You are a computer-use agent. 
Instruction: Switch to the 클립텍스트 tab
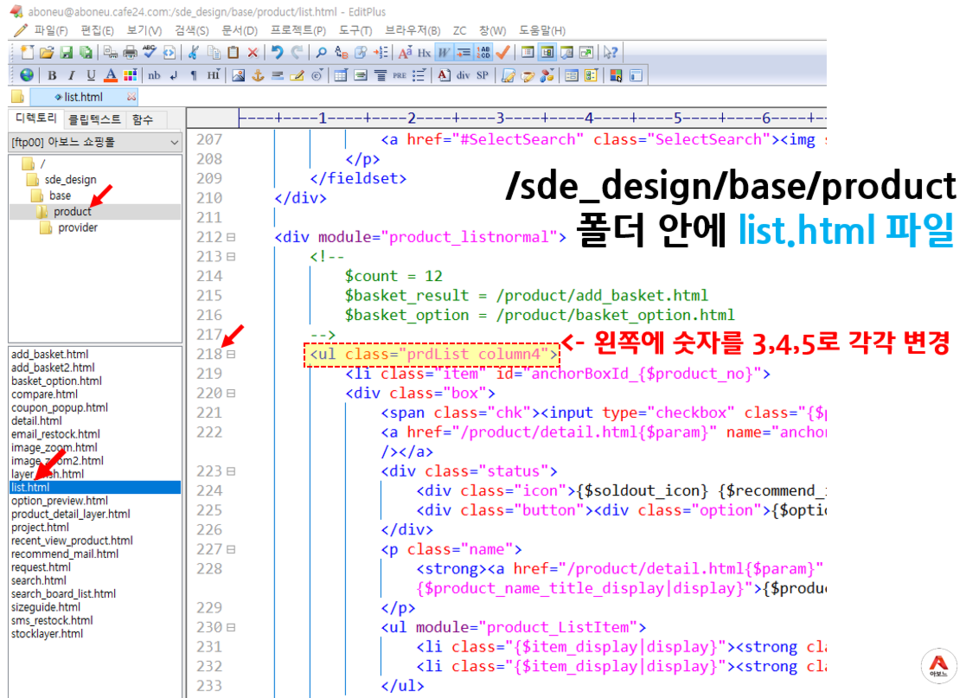point(94,120)
